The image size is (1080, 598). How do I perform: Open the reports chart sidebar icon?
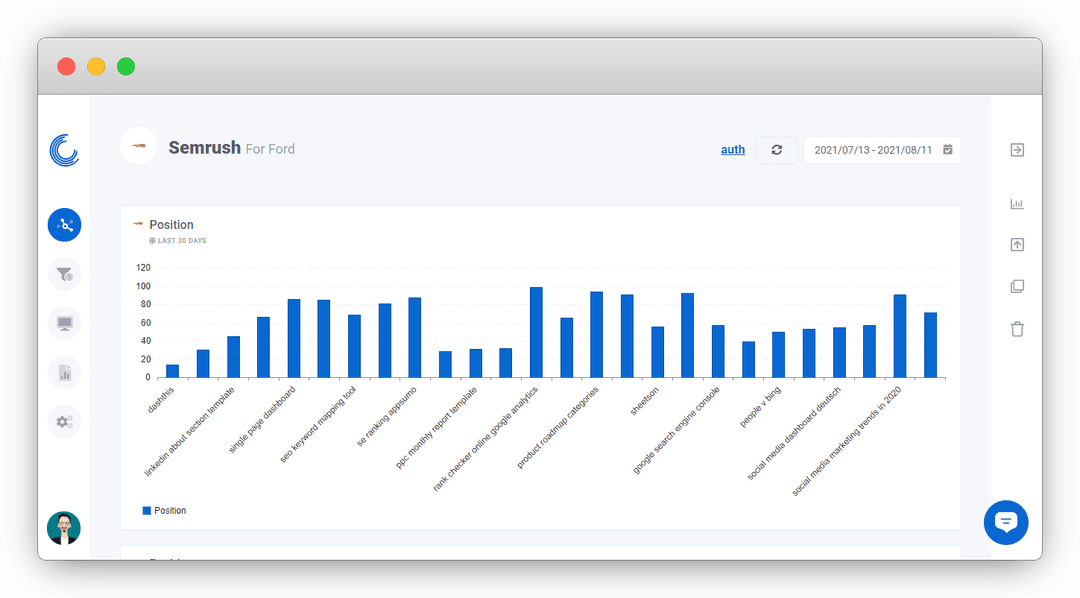coord(65,373)
